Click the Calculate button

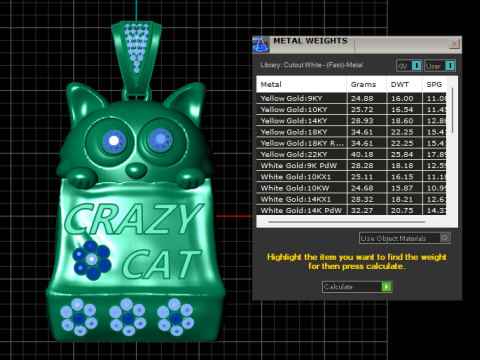coord(357,287)
